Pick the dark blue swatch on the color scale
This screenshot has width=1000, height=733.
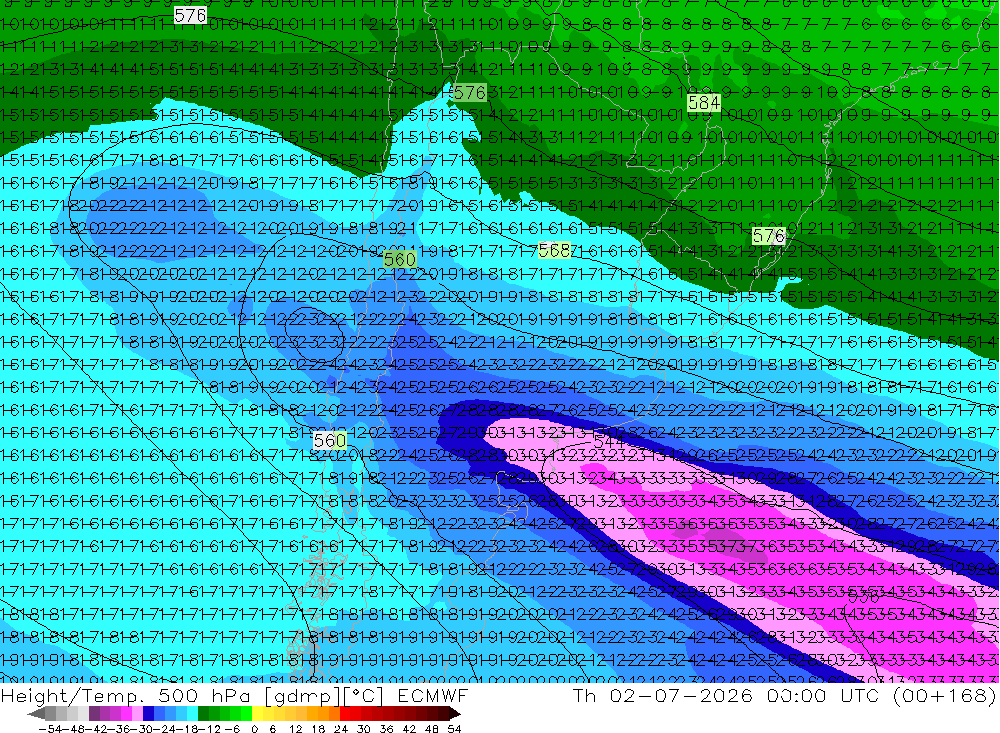[x=148, y=713]
